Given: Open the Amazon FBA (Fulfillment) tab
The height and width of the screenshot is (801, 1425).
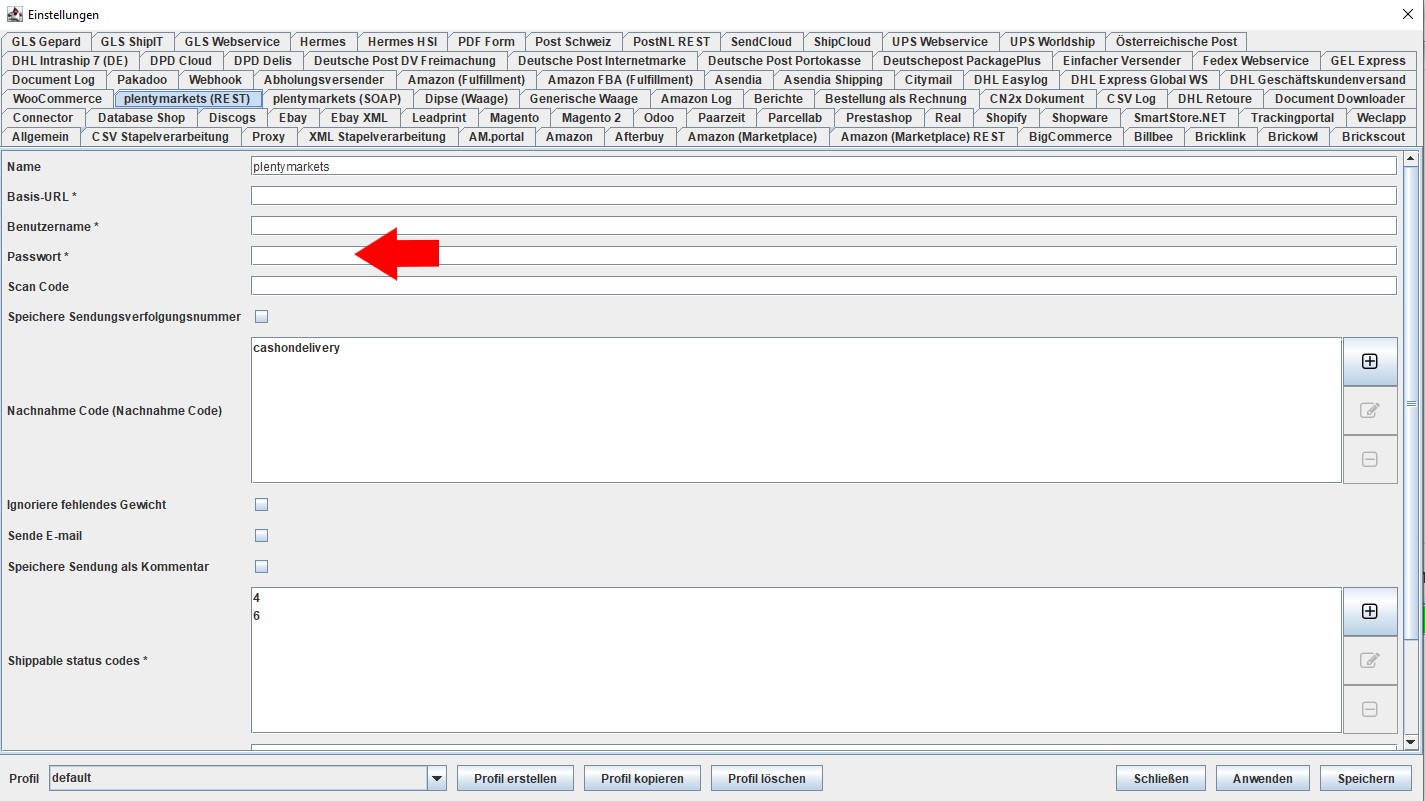Looking at the screenshot, I should tap(620, 80).
